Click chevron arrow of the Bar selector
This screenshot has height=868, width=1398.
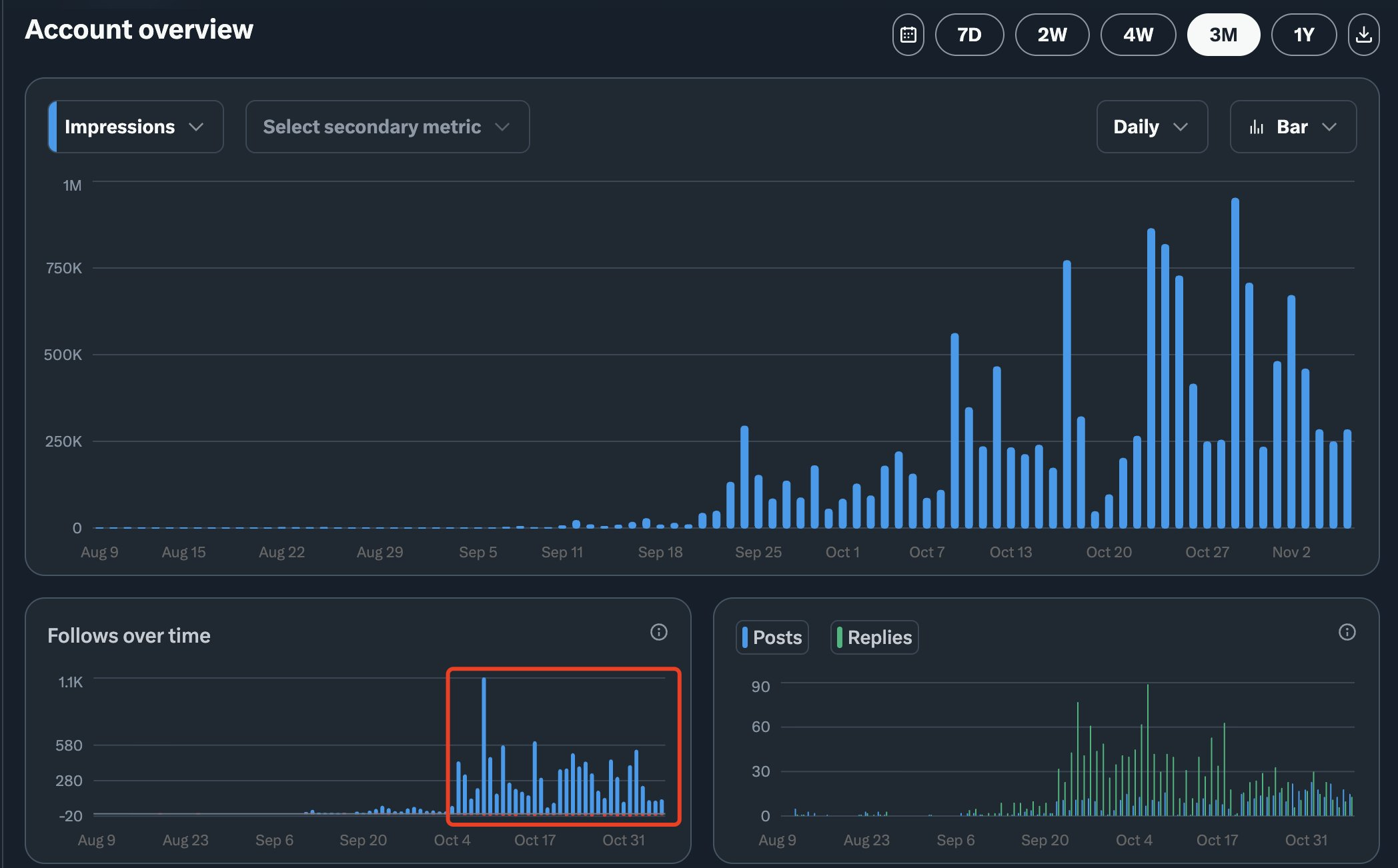(x=1329, y=127)
